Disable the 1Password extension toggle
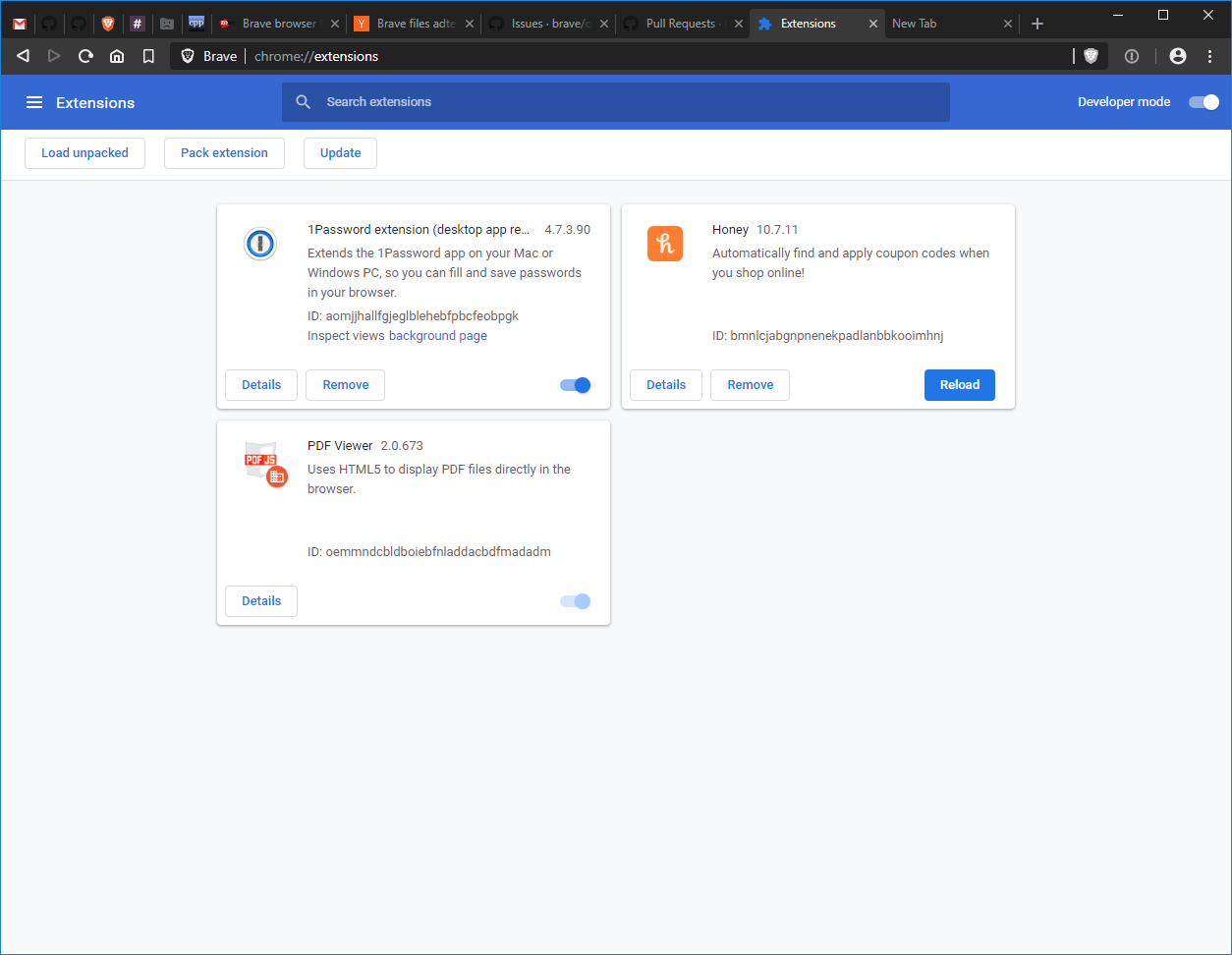 click(x=576, y=385)
